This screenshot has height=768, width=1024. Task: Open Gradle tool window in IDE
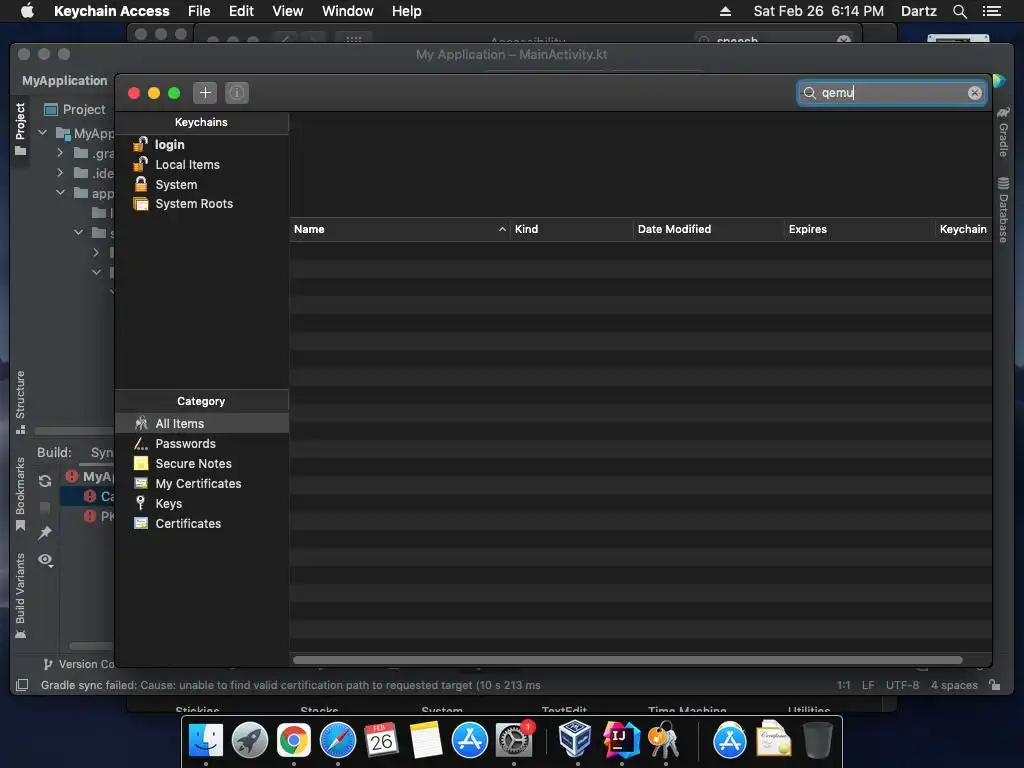click(1003, 132)
